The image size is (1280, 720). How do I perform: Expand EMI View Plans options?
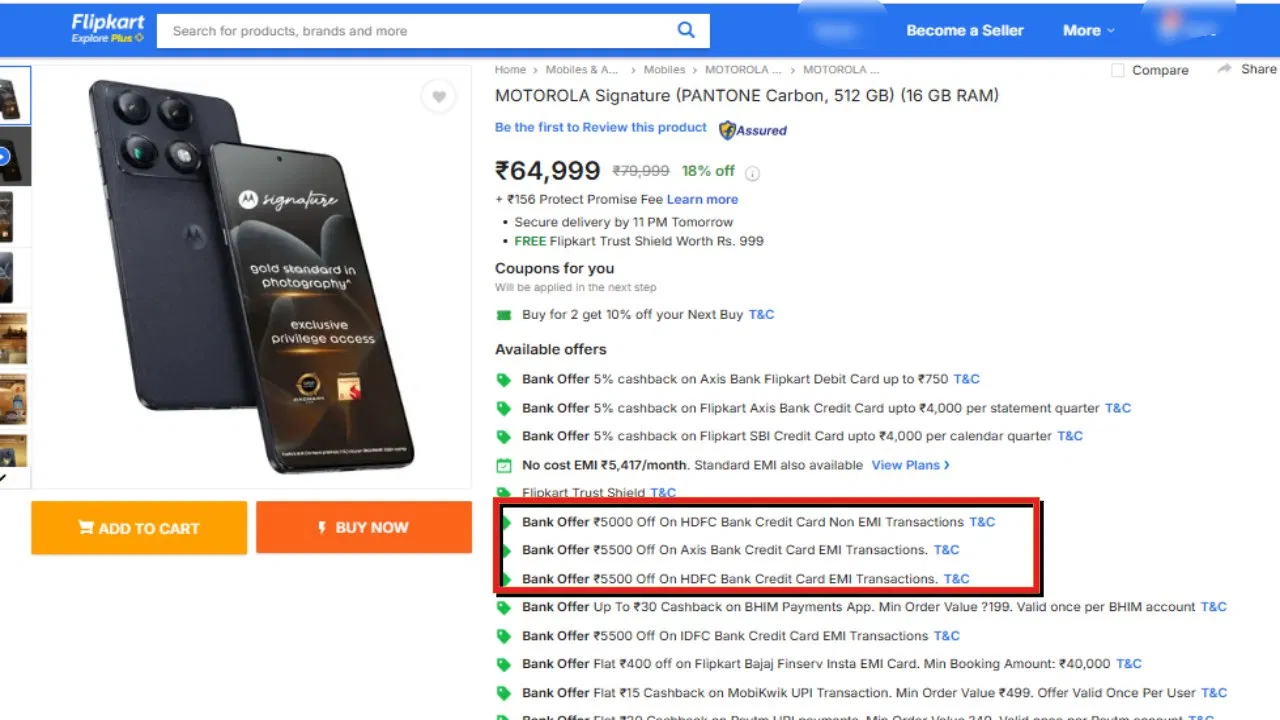click(x=908, y=464)
